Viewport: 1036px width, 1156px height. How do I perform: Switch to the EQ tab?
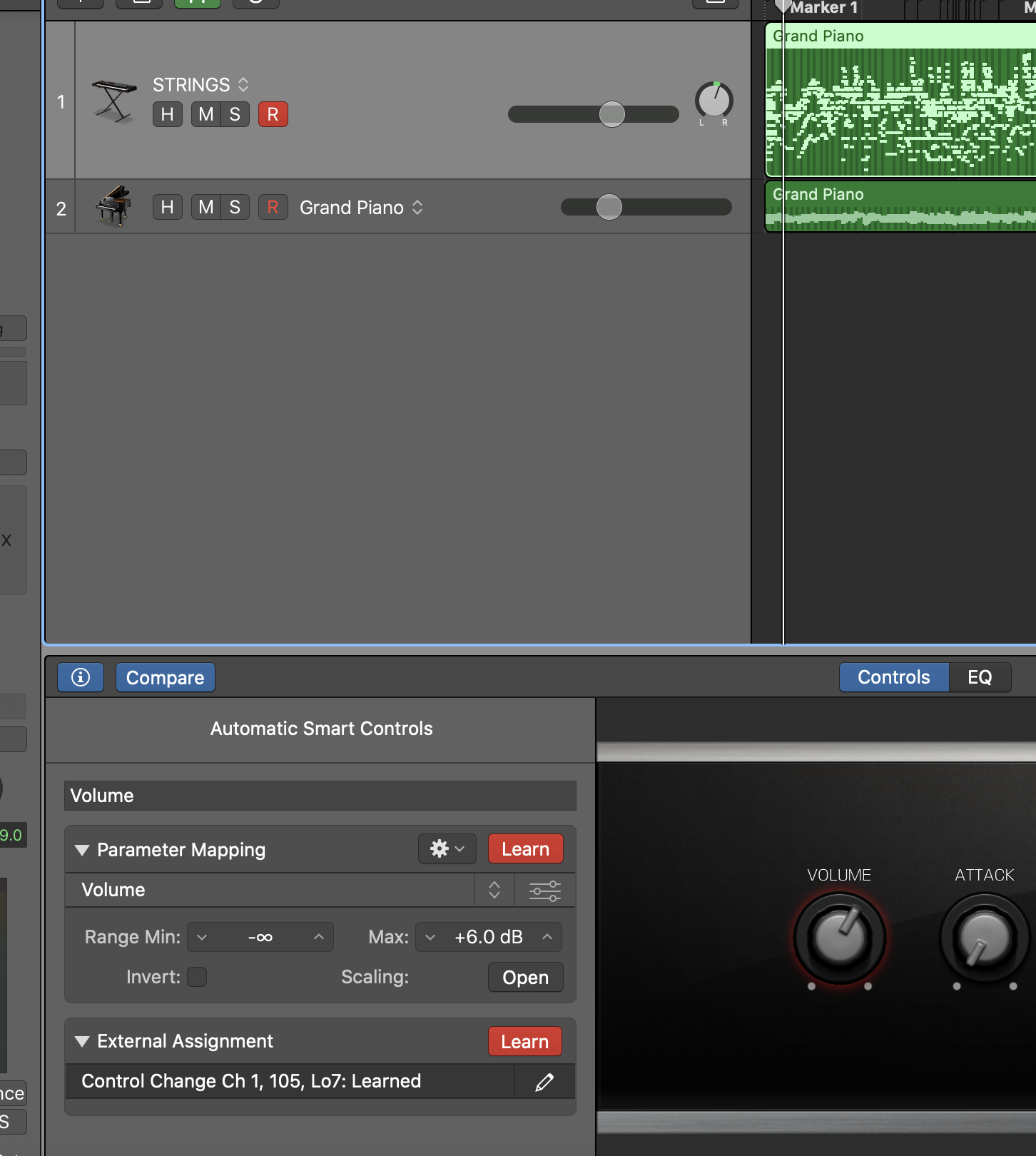click(980, 677)
